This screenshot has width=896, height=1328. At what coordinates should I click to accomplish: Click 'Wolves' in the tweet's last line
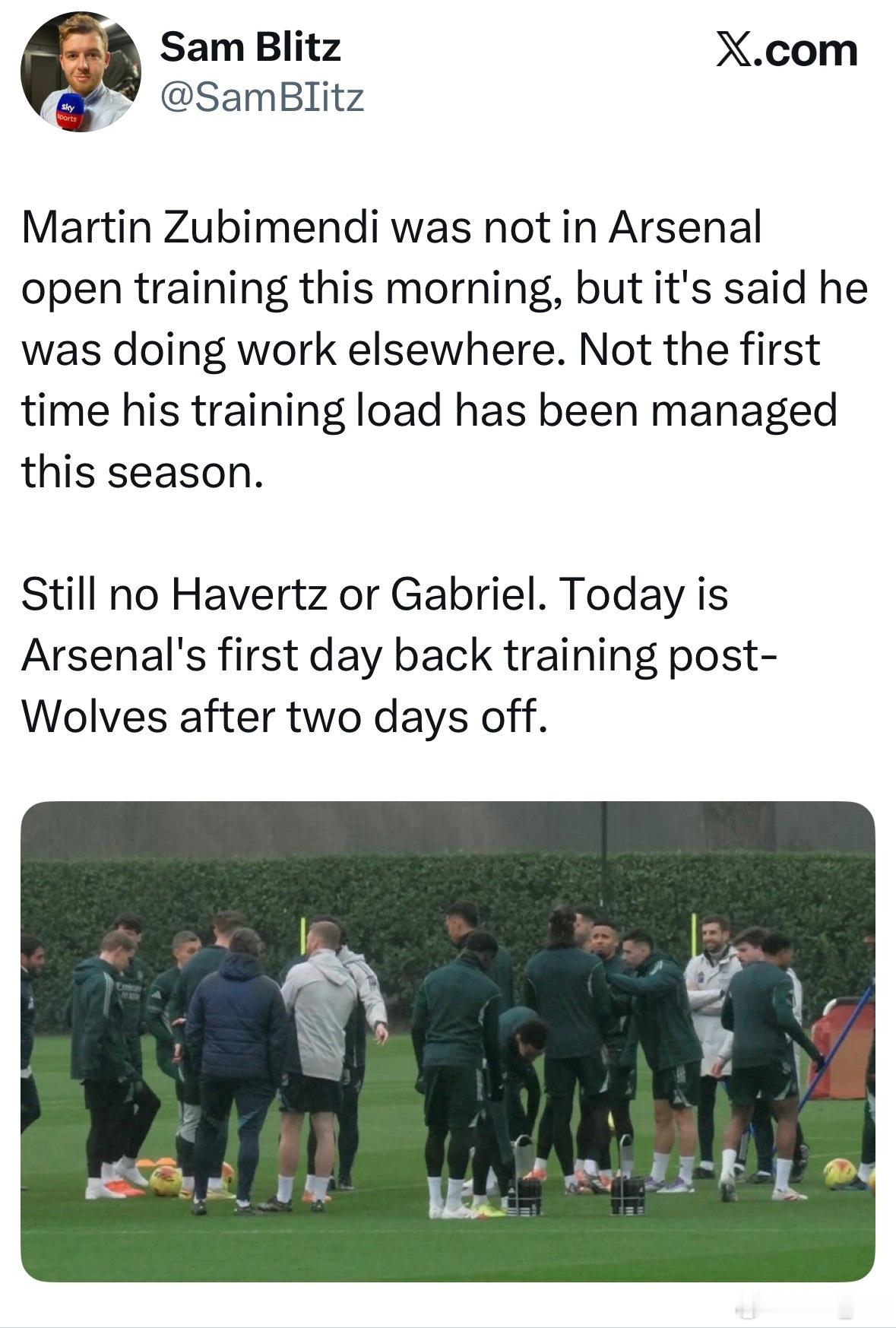coord(94,716)
